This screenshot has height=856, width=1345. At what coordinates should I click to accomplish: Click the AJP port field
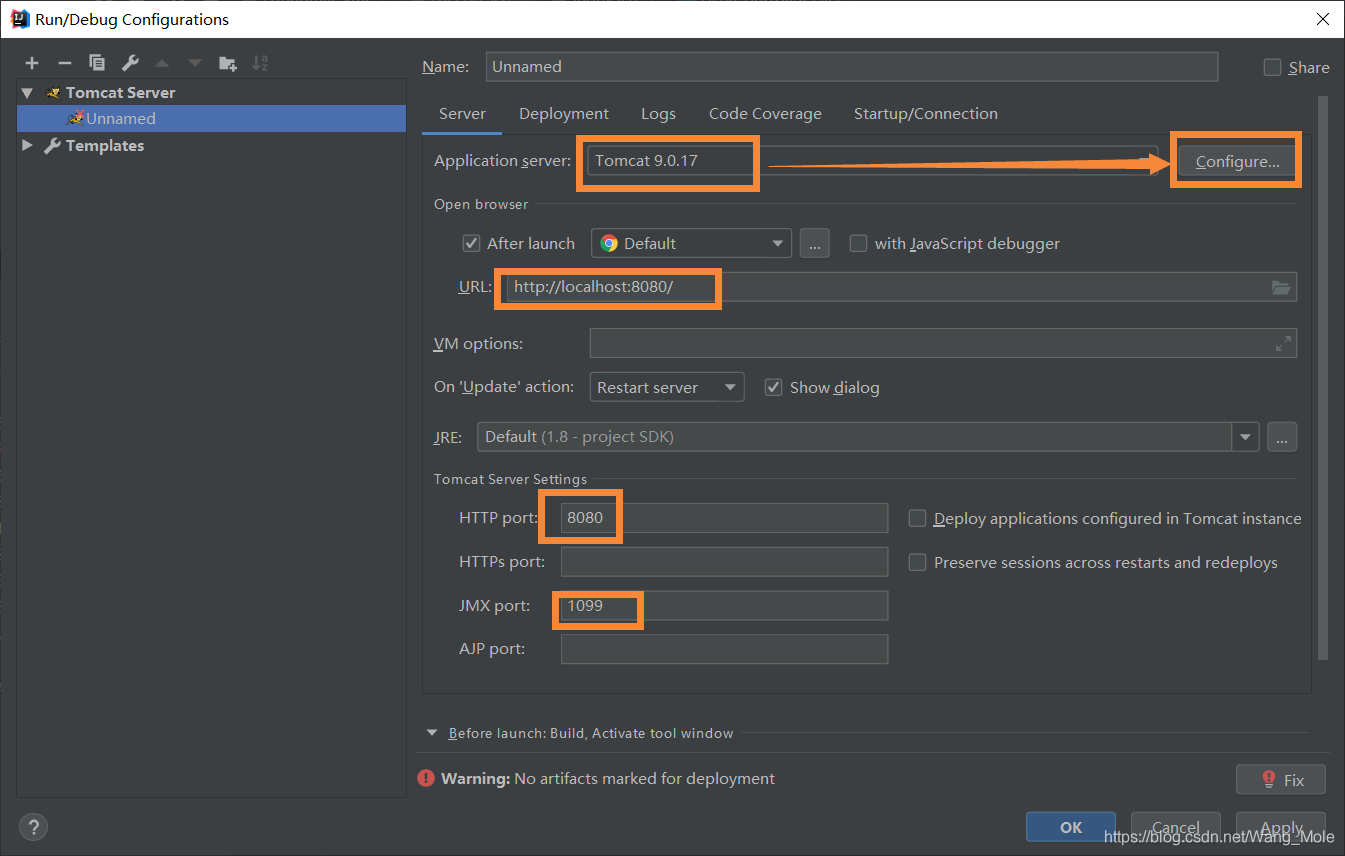[x=724, y=649]
